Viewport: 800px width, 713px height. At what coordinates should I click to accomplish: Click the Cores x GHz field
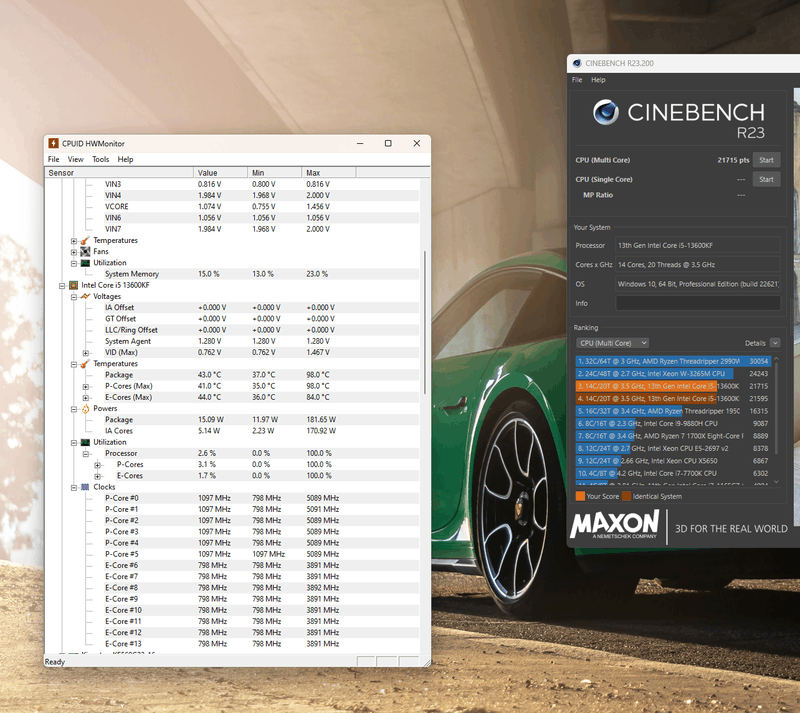click(x=697, y=265)
